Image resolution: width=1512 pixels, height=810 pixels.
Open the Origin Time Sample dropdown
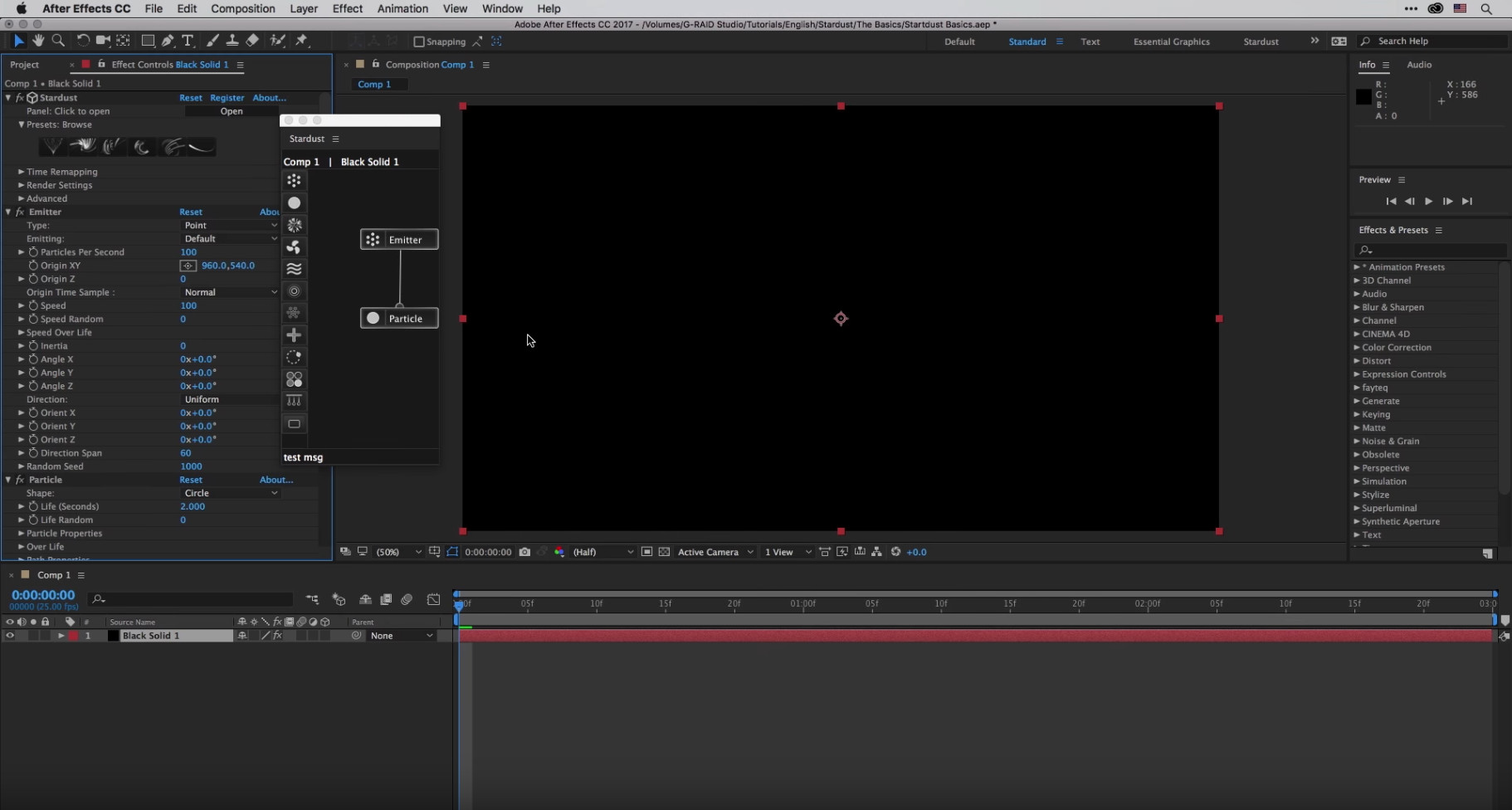point(230,292)
